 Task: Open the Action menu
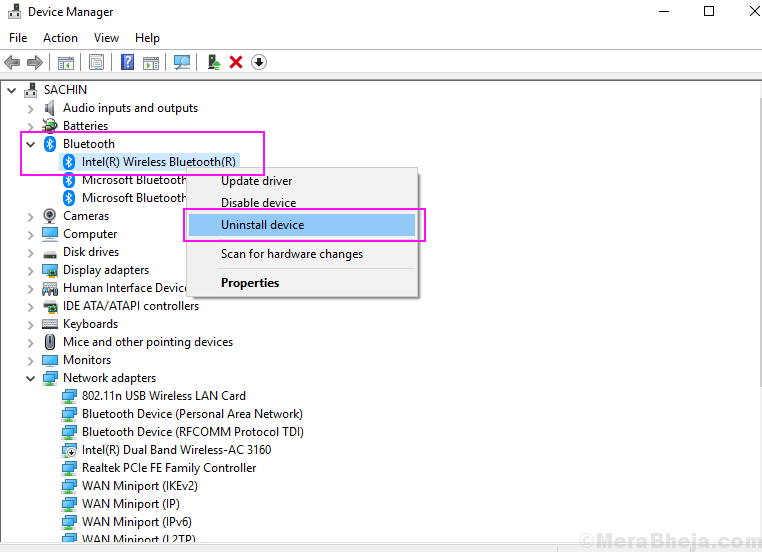(60, 38)
